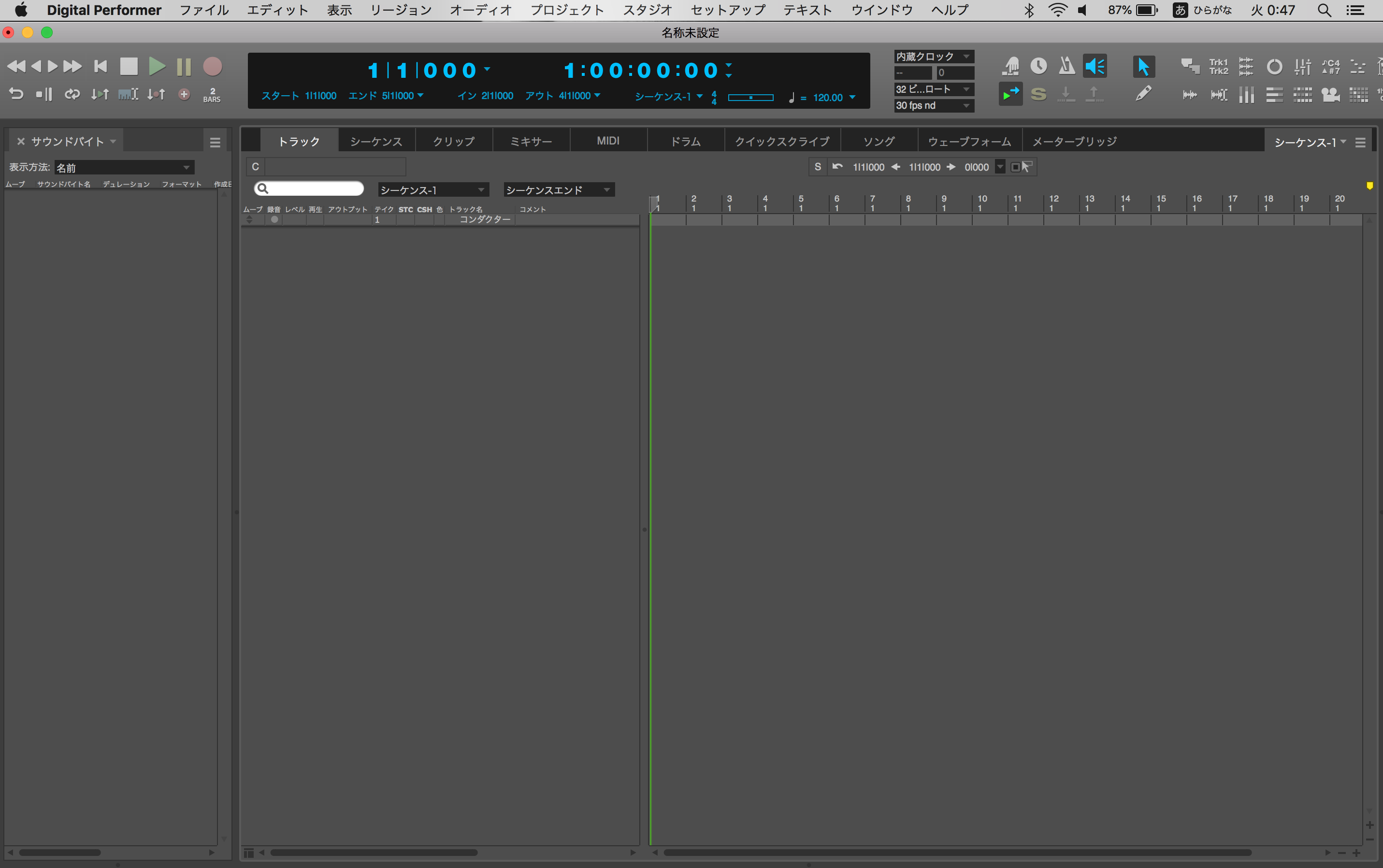Click the Trk1 Trk2 tracks icon

[x=1218, y=67]
